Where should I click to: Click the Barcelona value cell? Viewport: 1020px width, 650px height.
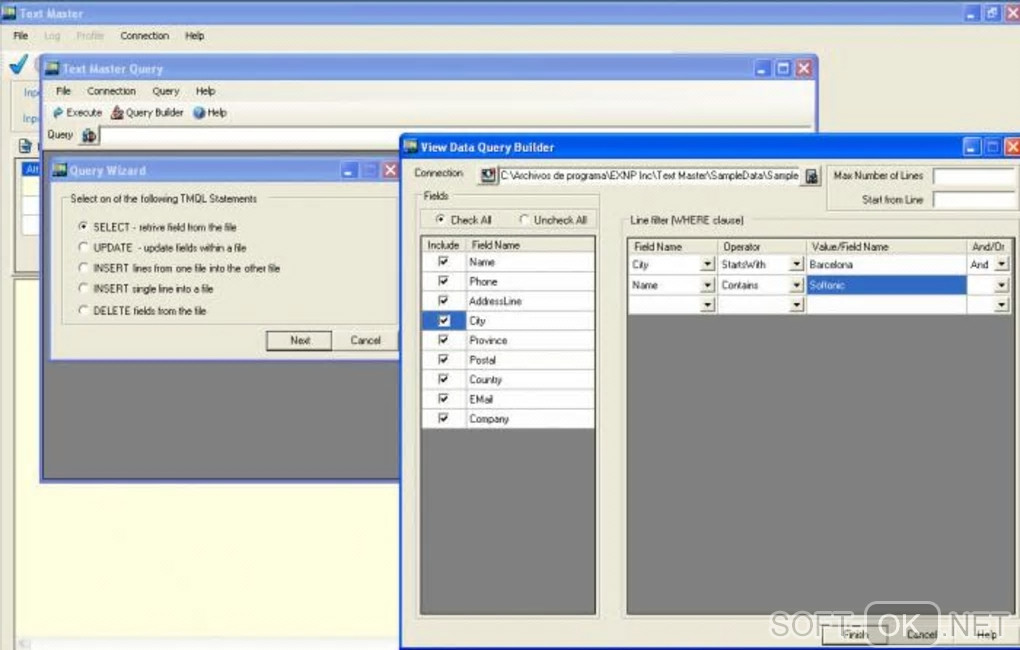tap(886, 264)
